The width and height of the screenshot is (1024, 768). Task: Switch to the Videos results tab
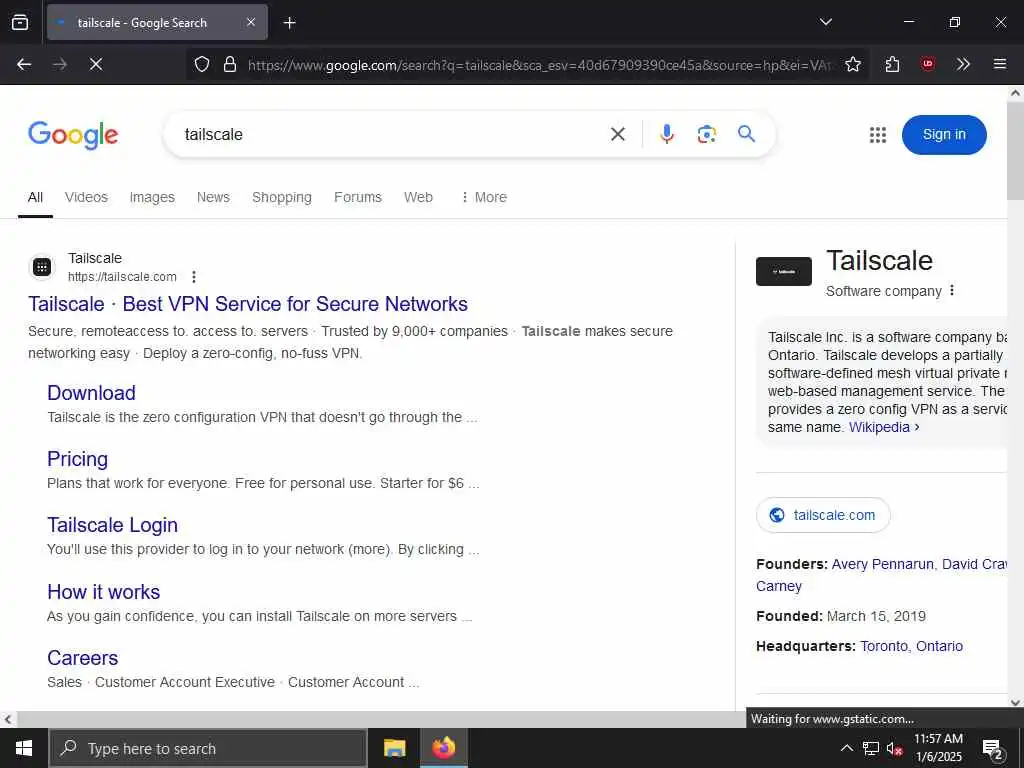(x=86, y=197)
